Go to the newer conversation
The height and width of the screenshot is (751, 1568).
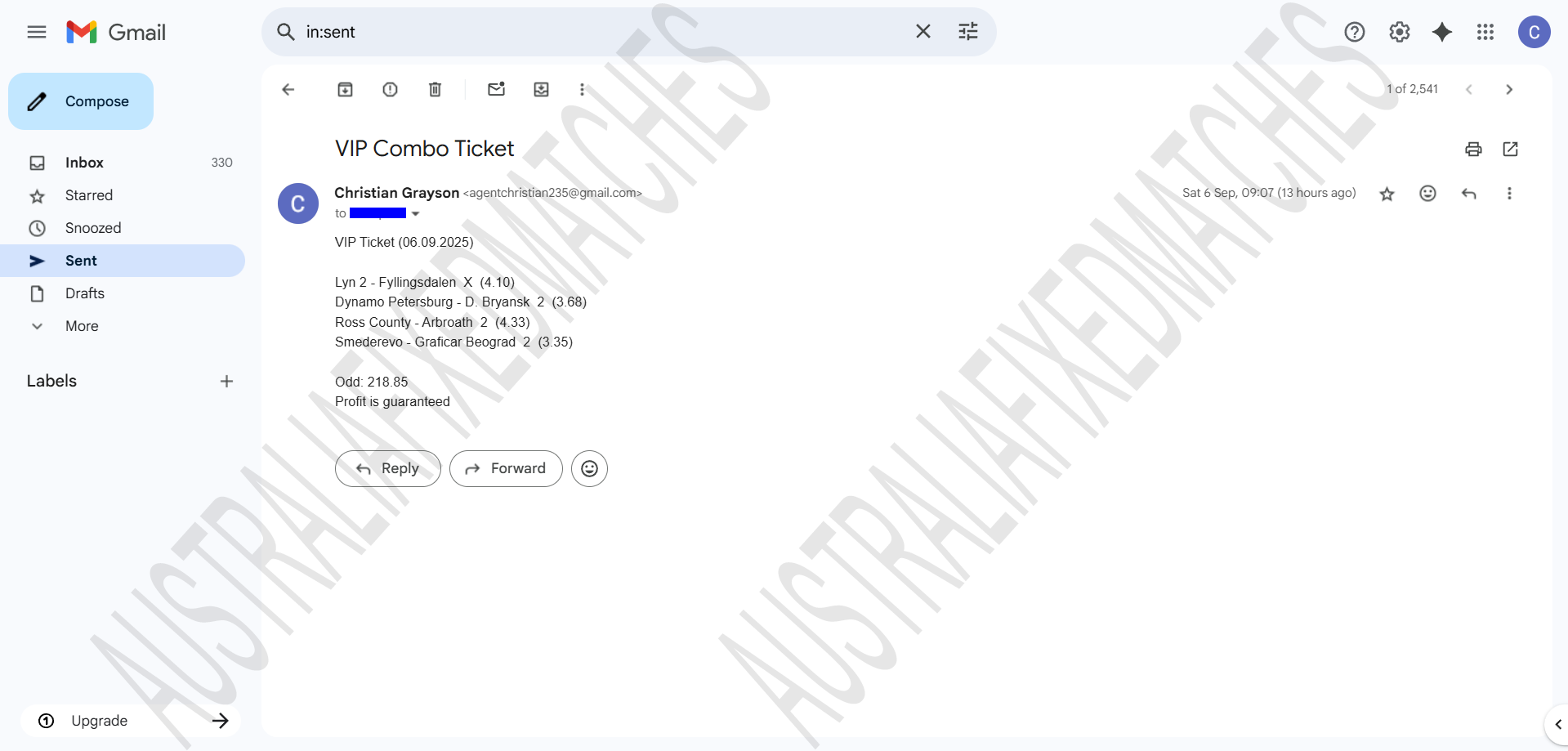pos(1469,89)
